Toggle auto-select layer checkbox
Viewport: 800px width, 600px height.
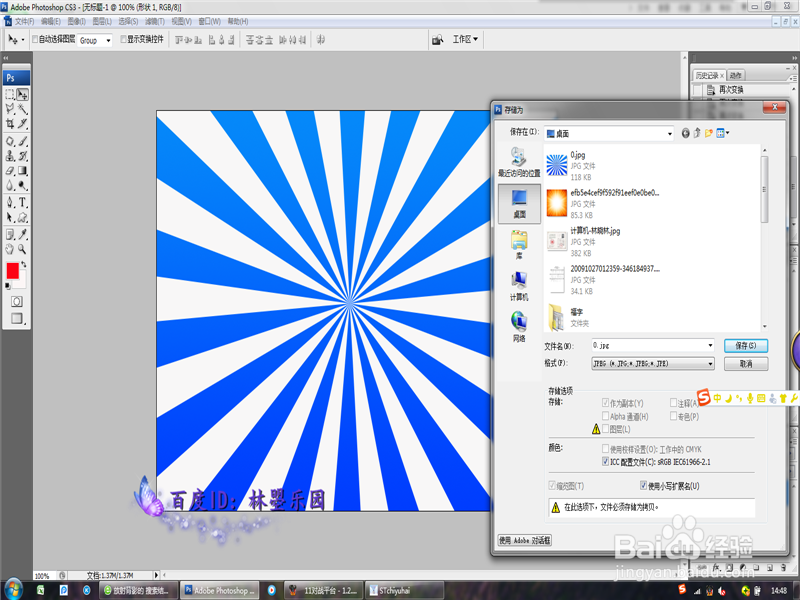click(x=35, y=39)
